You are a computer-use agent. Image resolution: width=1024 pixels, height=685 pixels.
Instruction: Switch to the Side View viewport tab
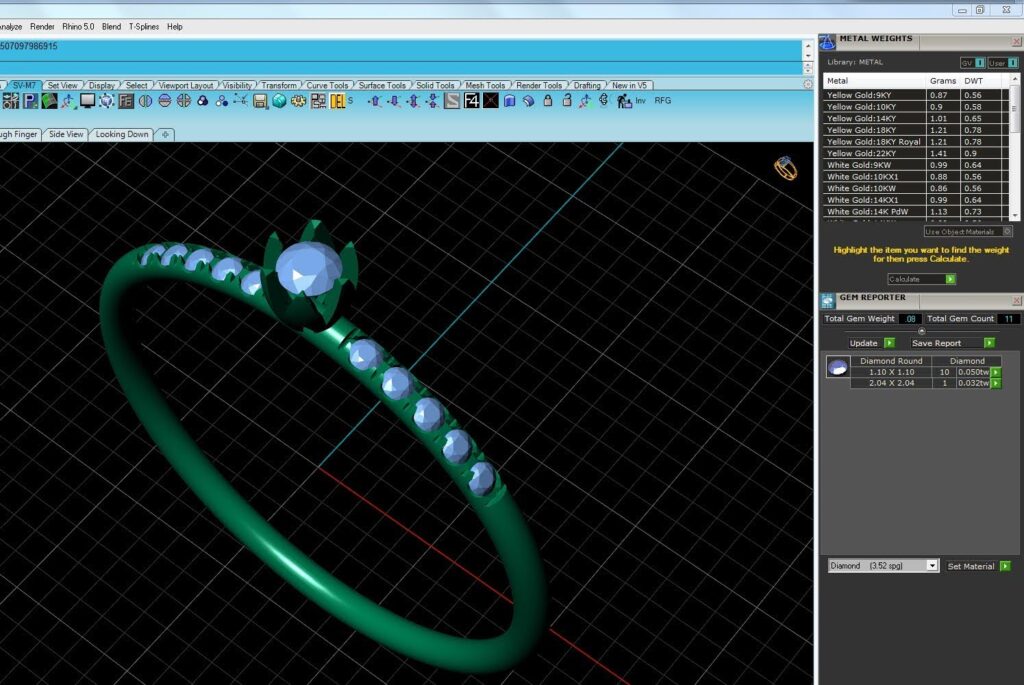click(66, 135)
